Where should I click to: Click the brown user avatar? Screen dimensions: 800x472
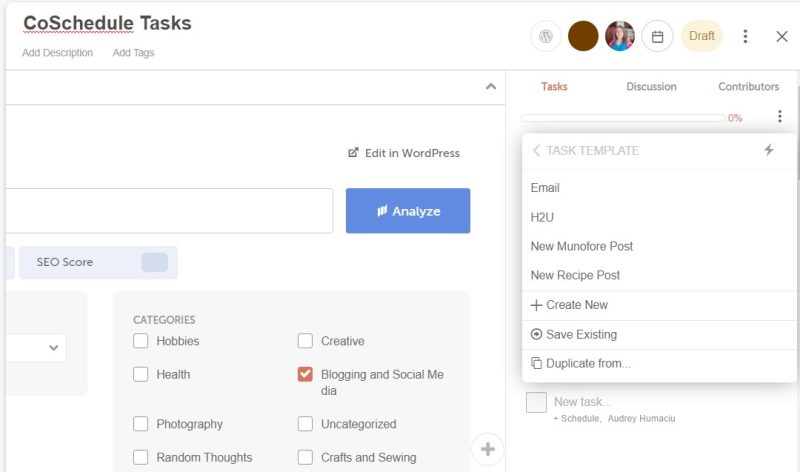(583, 36)
